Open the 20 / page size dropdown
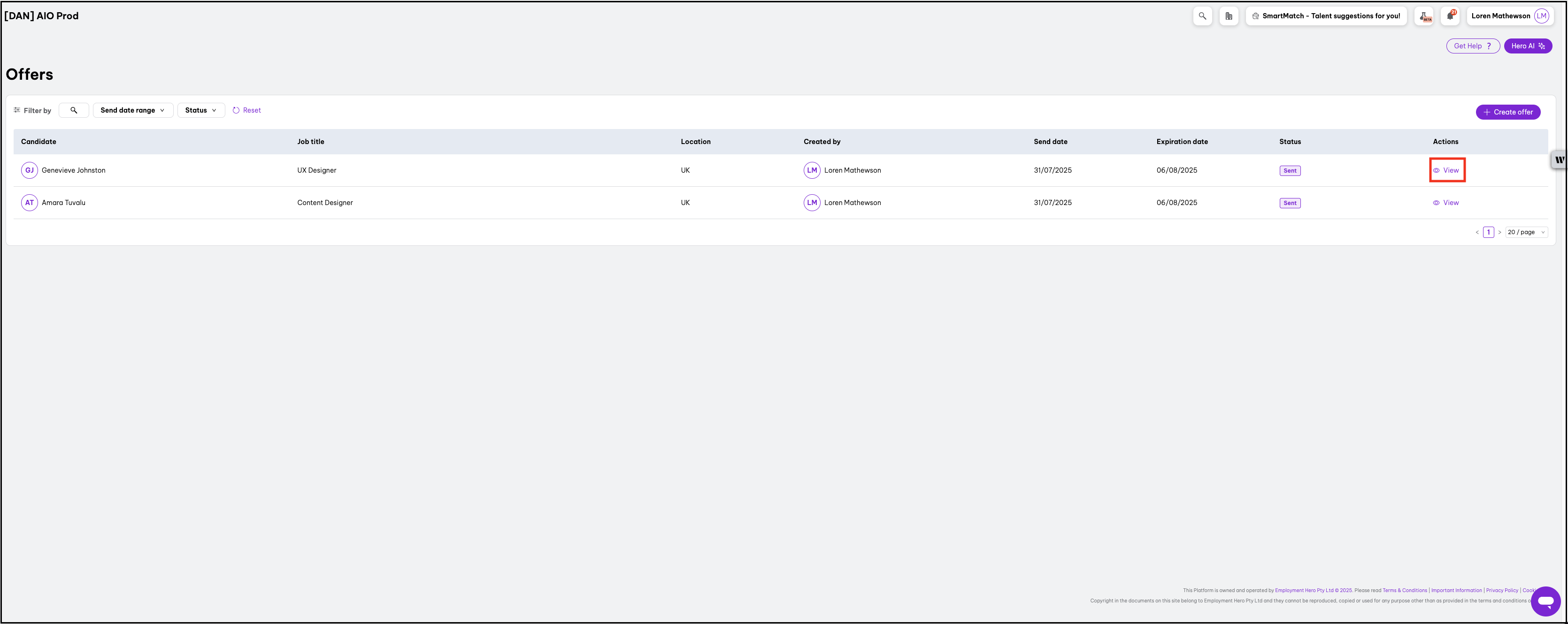Image resolution: width=1568 pixels, height=624 pixels. [1526, 232]
